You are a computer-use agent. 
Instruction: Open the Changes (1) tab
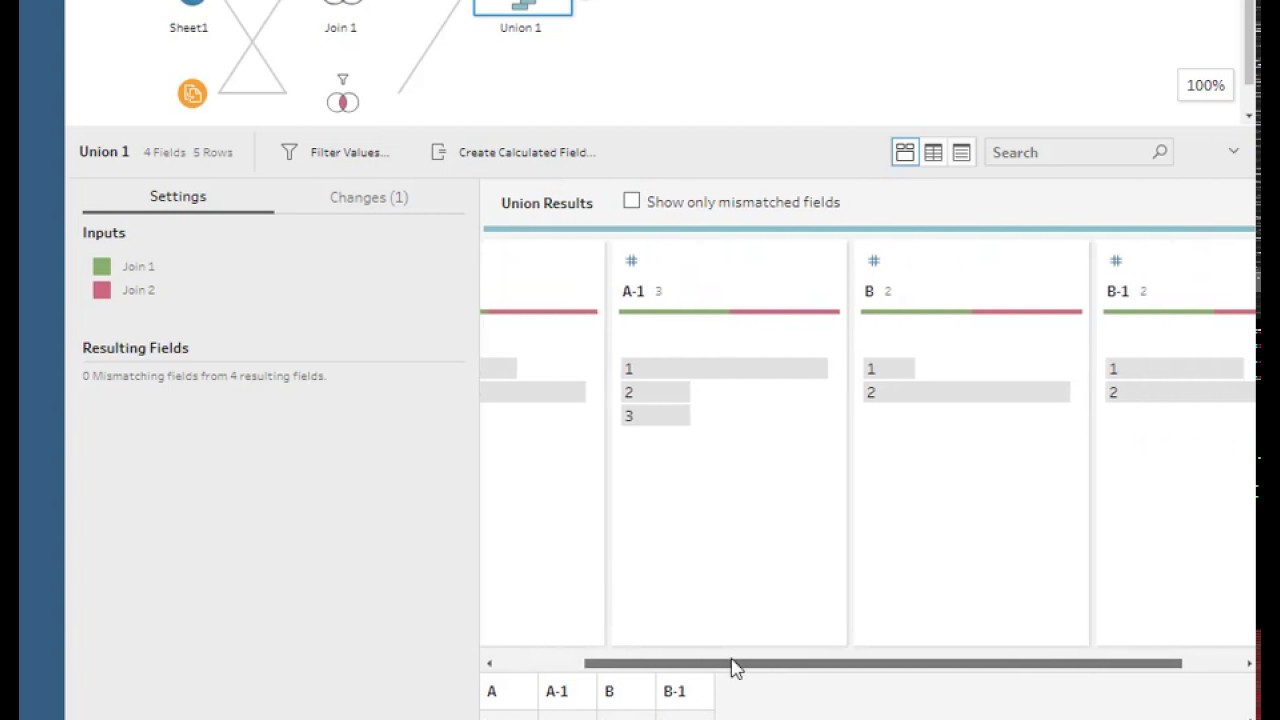(369, 197)
